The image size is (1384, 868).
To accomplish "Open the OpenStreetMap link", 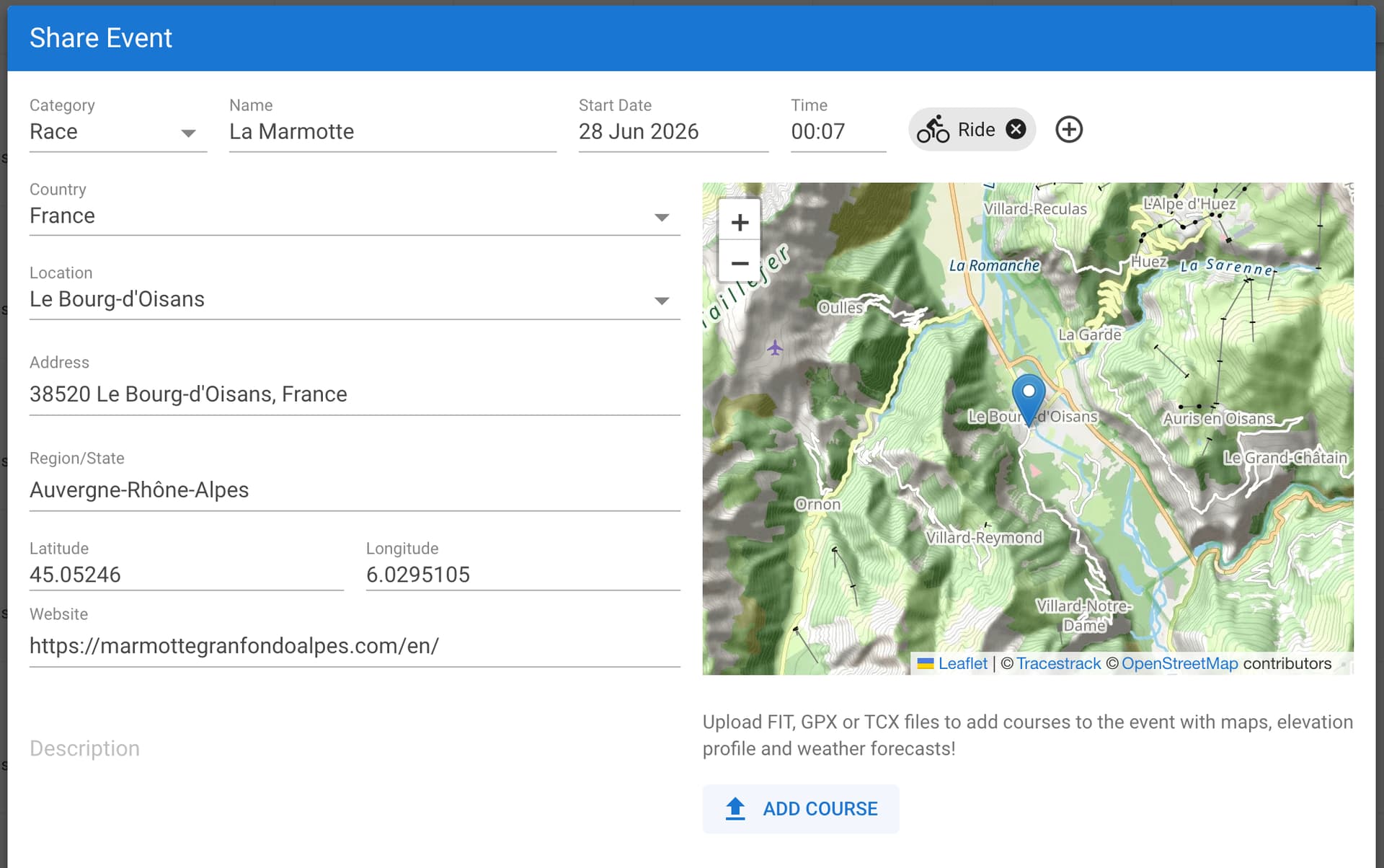I will click(1179, 663).
